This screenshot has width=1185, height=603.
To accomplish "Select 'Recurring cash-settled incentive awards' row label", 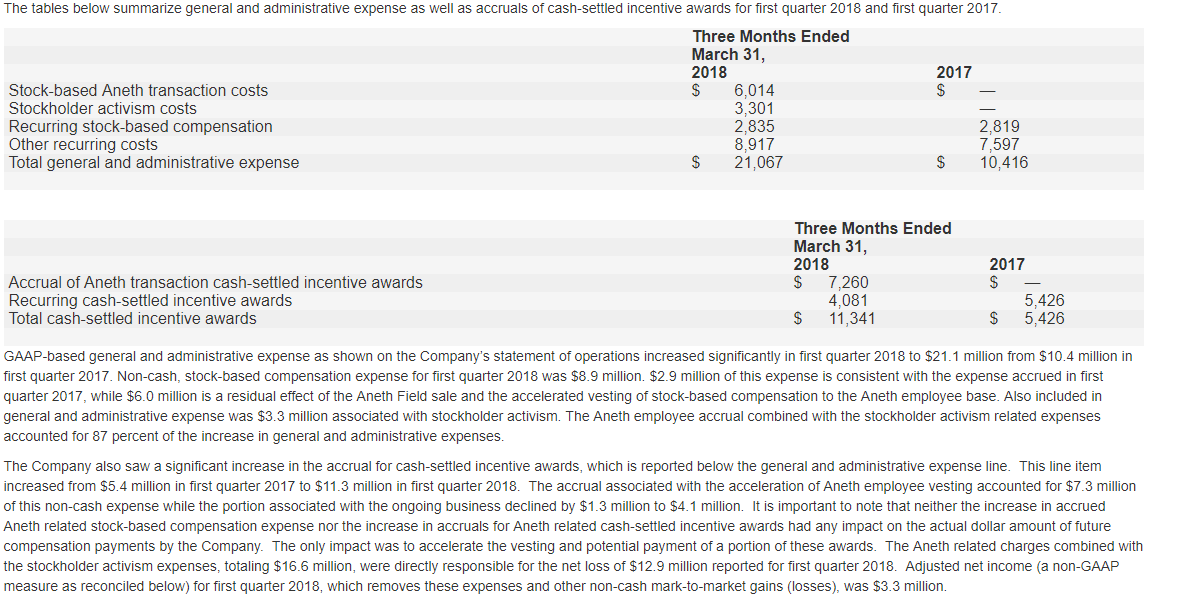I will [x=150, y=301].
